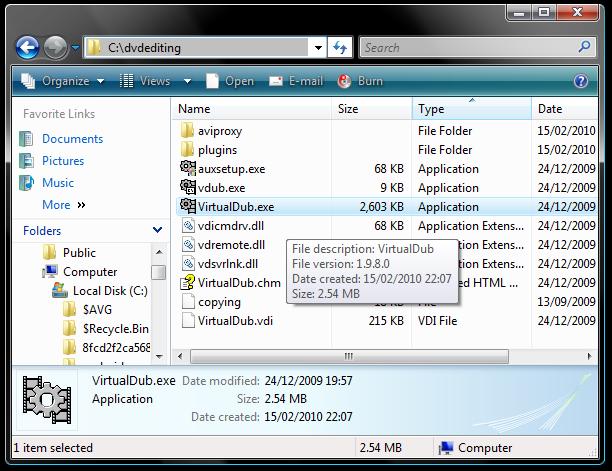The image size is (612, 471).
Task: Click the plugins folder name
Action: point(217,150)
